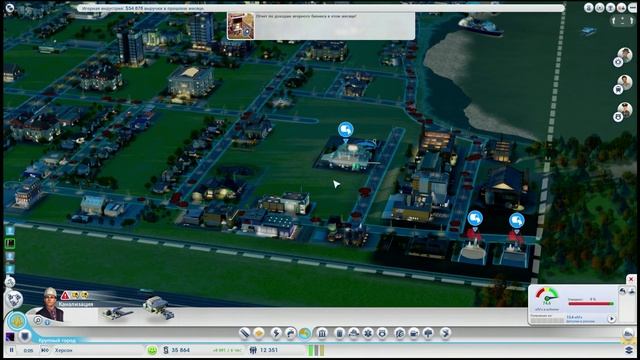Viewport: 640px width, 360px height.
Task: Click the bus badge on second friend avatar
Action: tap(618, 90)
